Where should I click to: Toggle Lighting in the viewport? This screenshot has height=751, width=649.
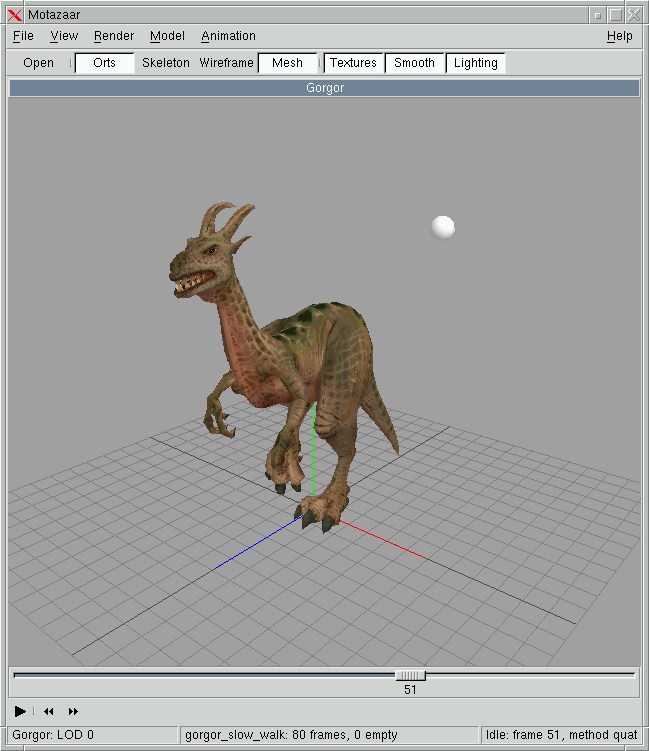tap(476, 63)
